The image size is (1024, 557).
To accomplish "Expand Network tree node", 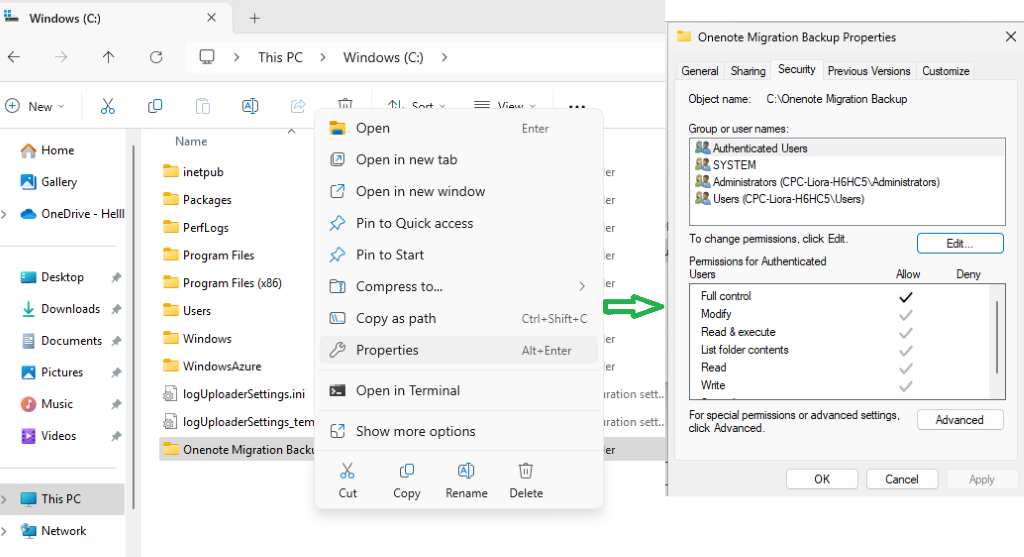I will pyautogui.click(x=5, y=531).
